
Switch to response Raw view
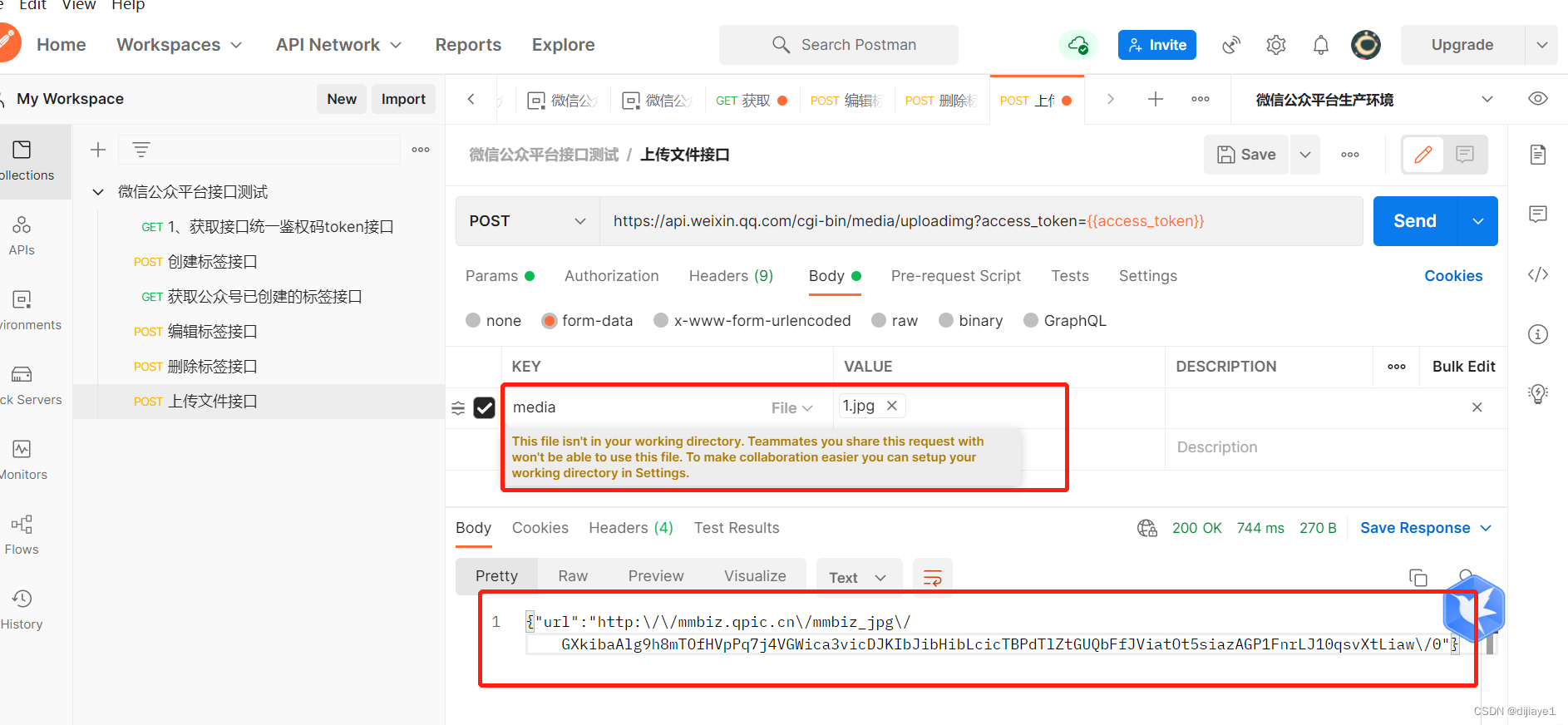point(573,576)
